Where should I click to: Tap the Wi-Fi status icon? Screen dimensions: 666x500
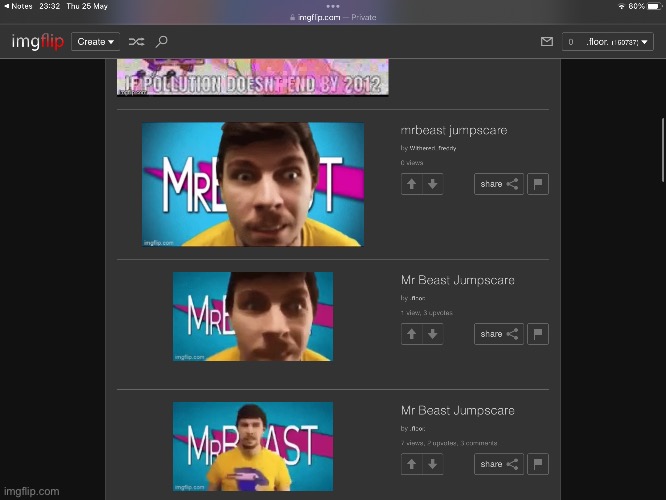[x=621, y=6]
